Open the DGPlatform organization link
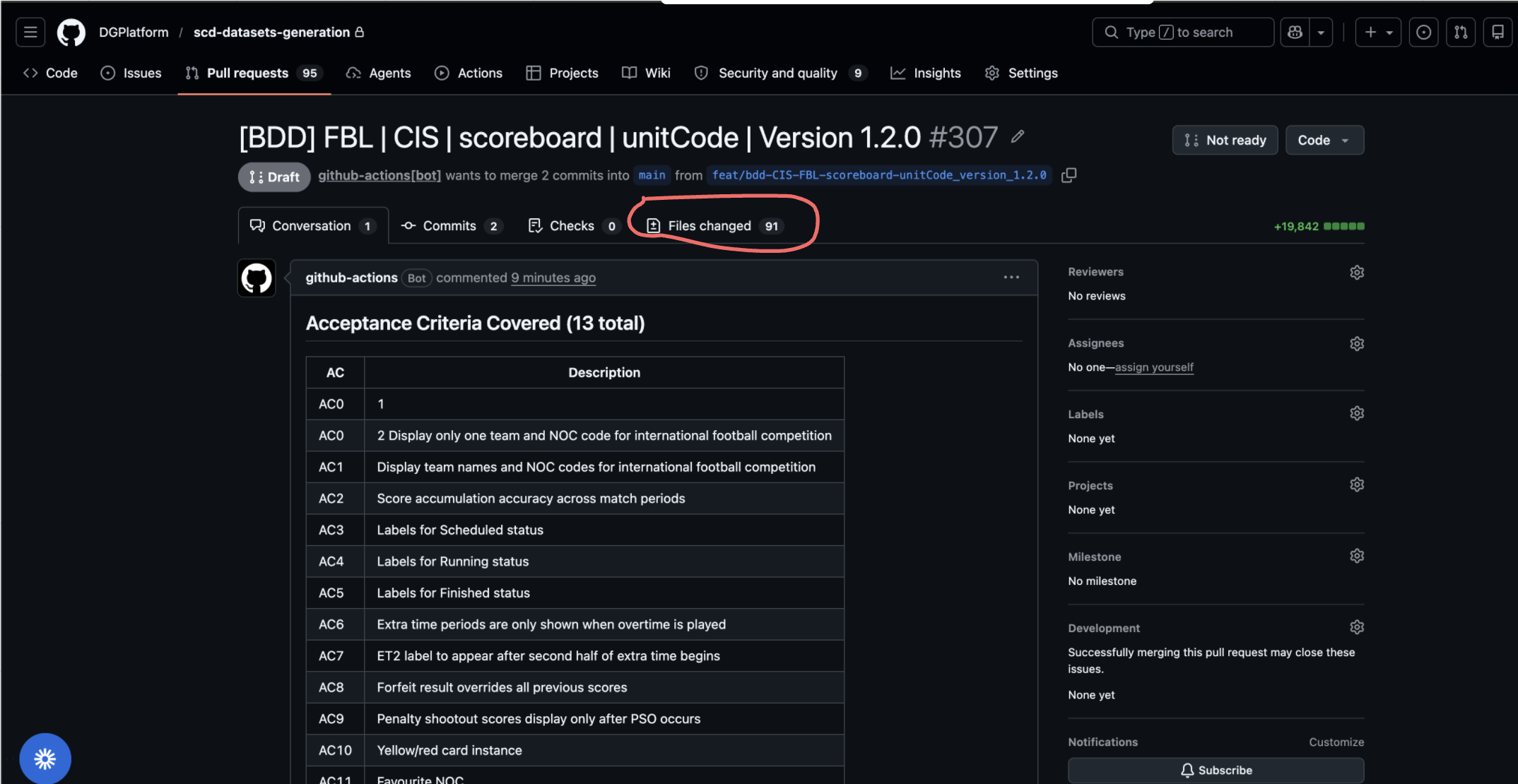 [x=134, y=32]
